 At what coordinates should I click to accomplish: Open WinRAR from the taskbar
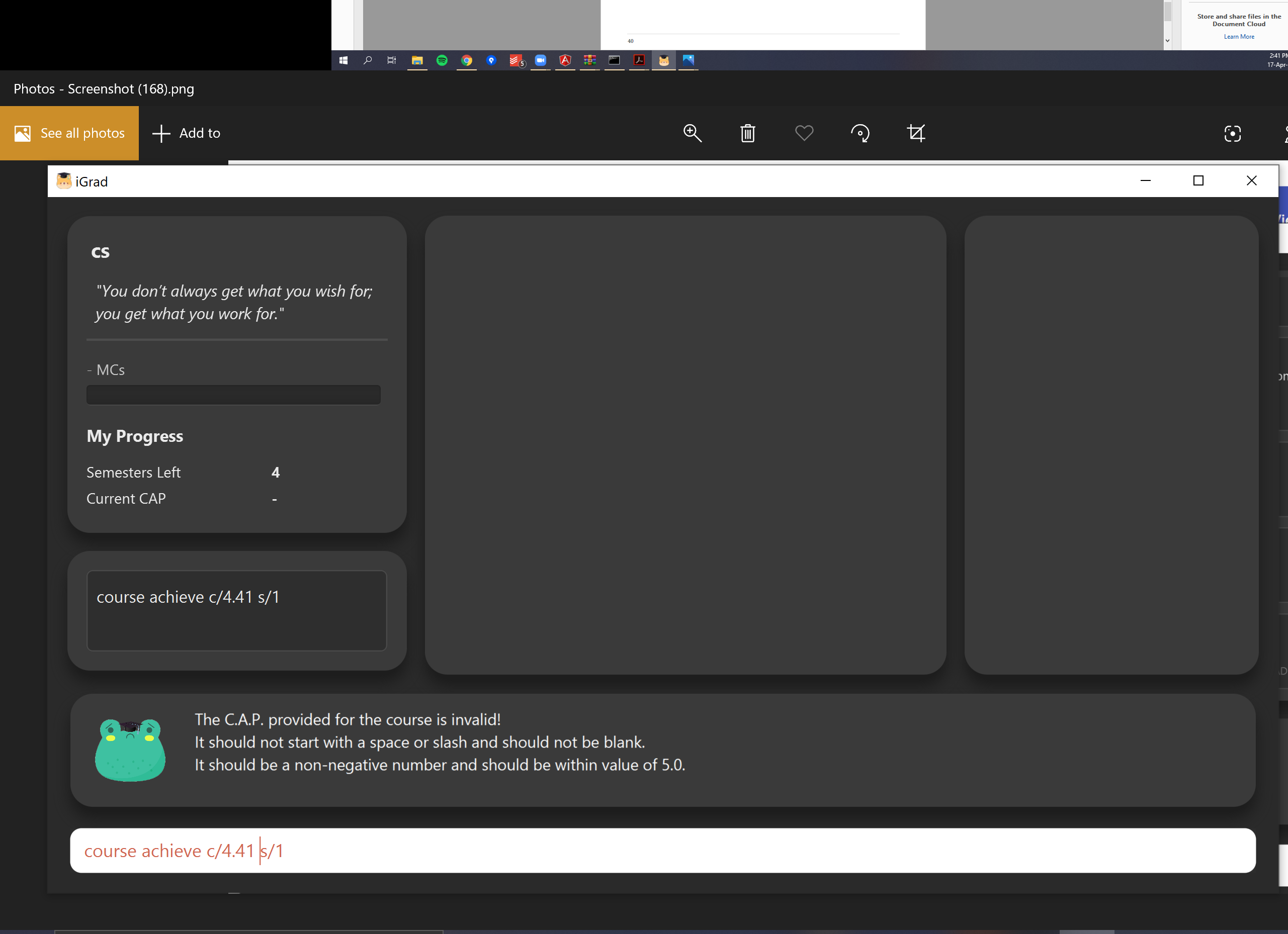coord(589,60)
